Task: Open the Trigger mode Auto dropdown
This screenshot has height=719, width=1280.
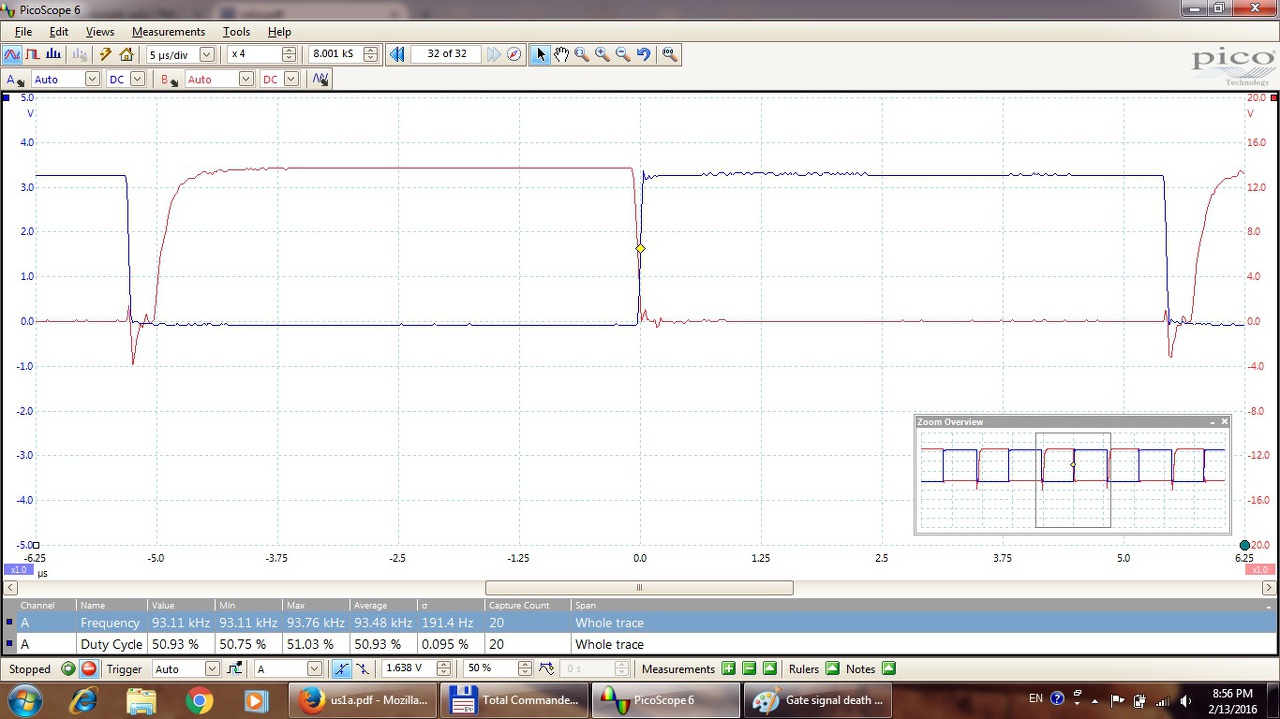Action: [x=212, y=669]
